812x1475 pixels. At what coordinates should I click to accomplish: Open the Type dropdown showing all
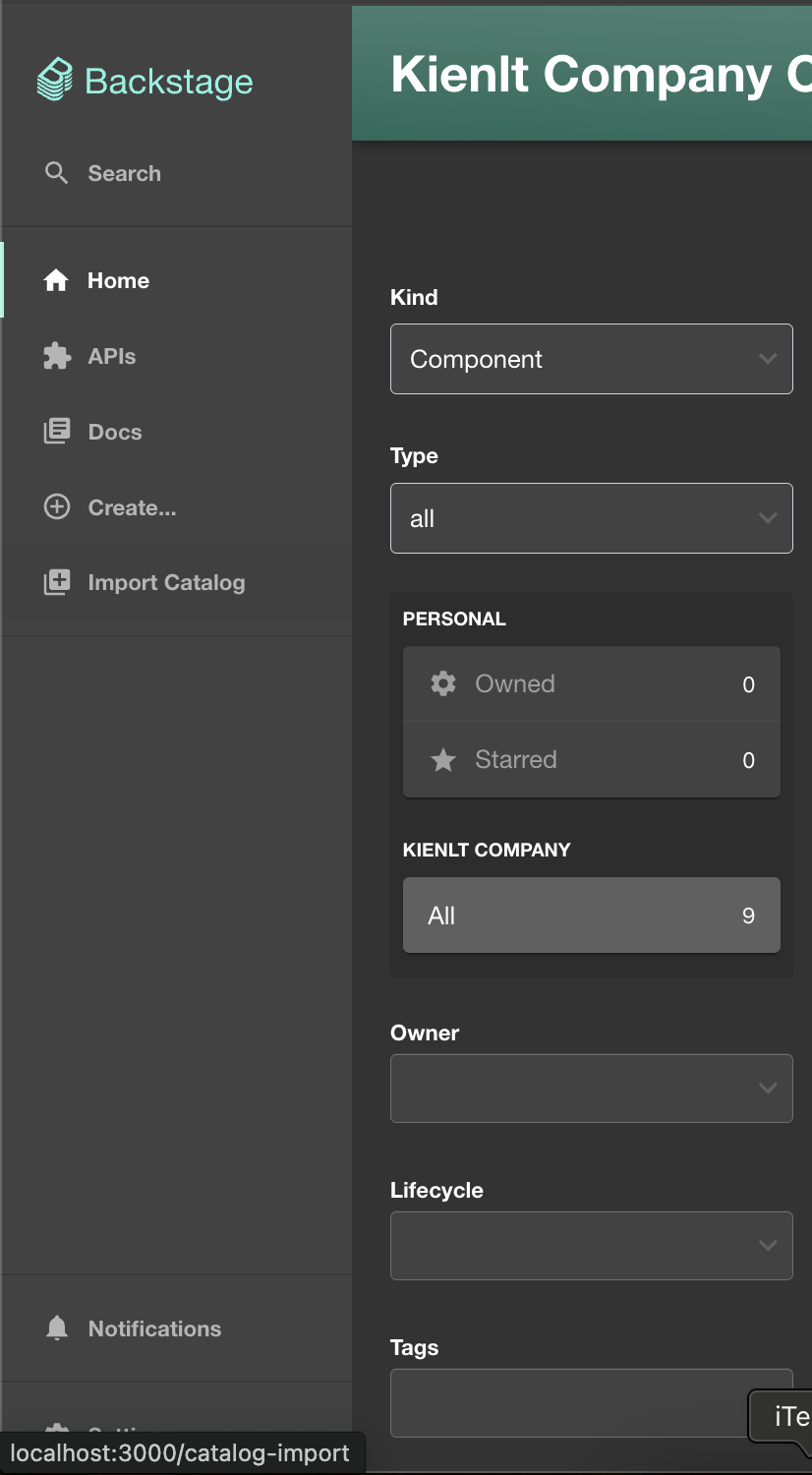point(591,518)
